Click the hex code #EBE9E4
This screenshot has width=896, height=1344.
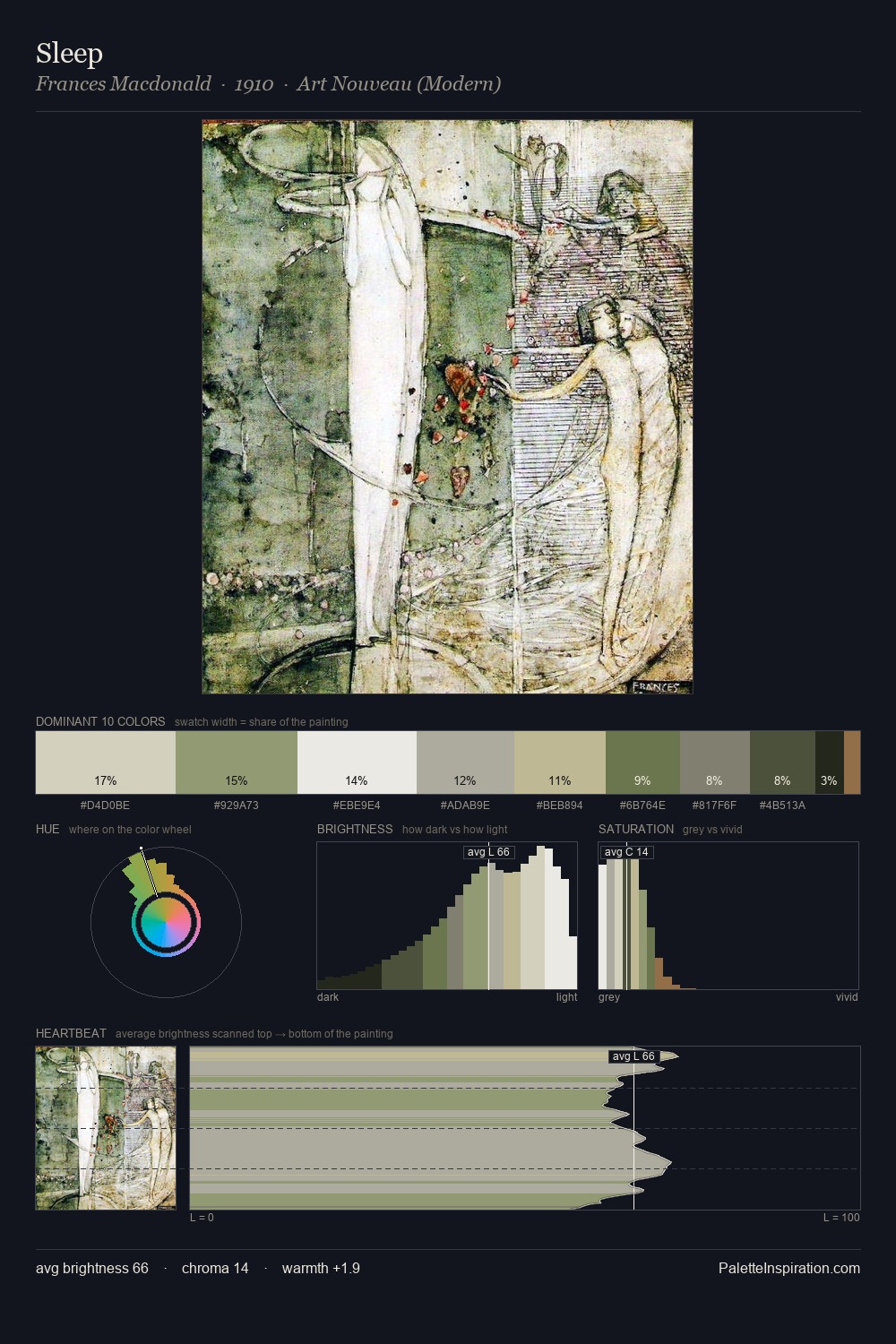357,806
